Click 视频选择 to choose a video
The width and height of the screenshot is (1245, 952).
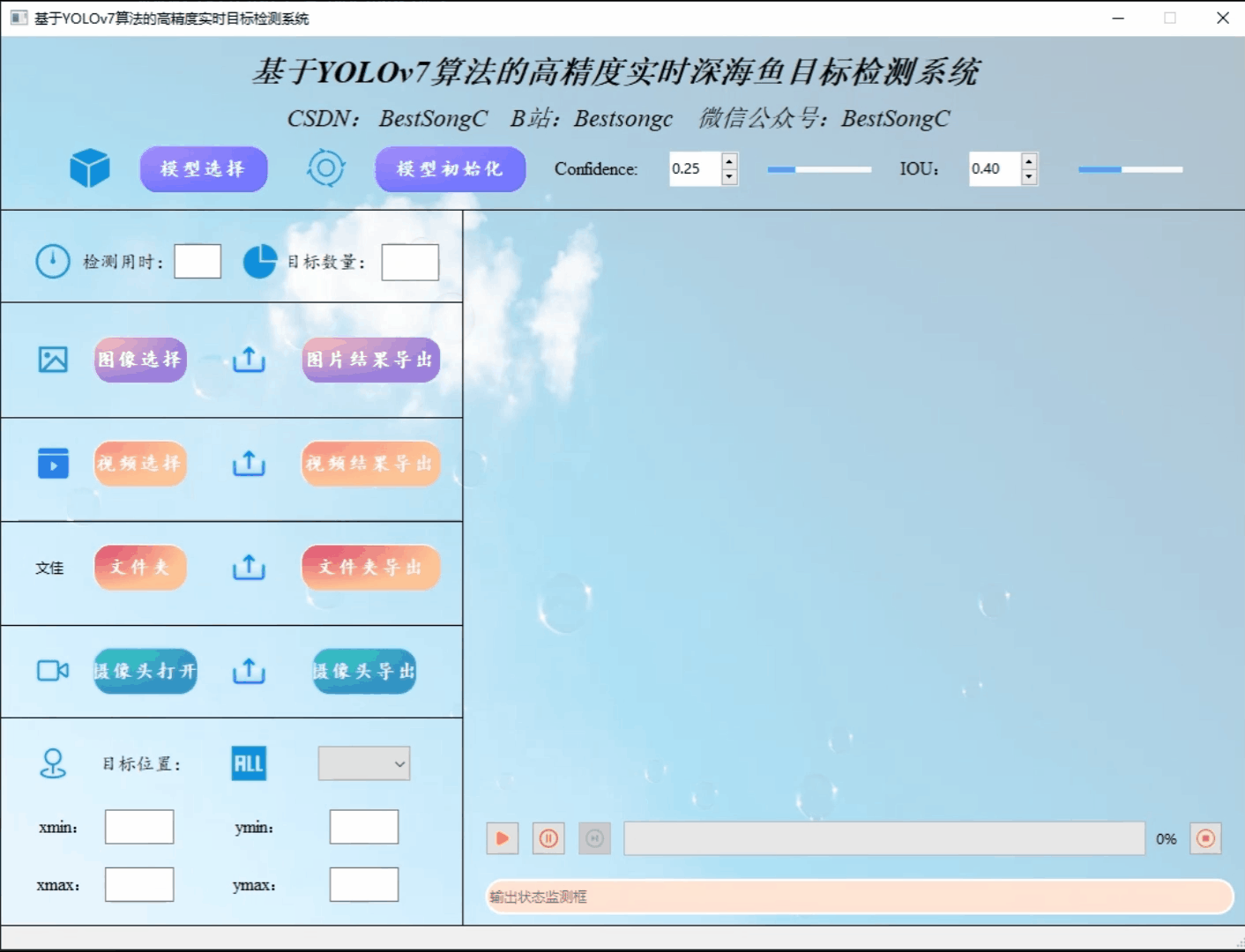point(140,464)
